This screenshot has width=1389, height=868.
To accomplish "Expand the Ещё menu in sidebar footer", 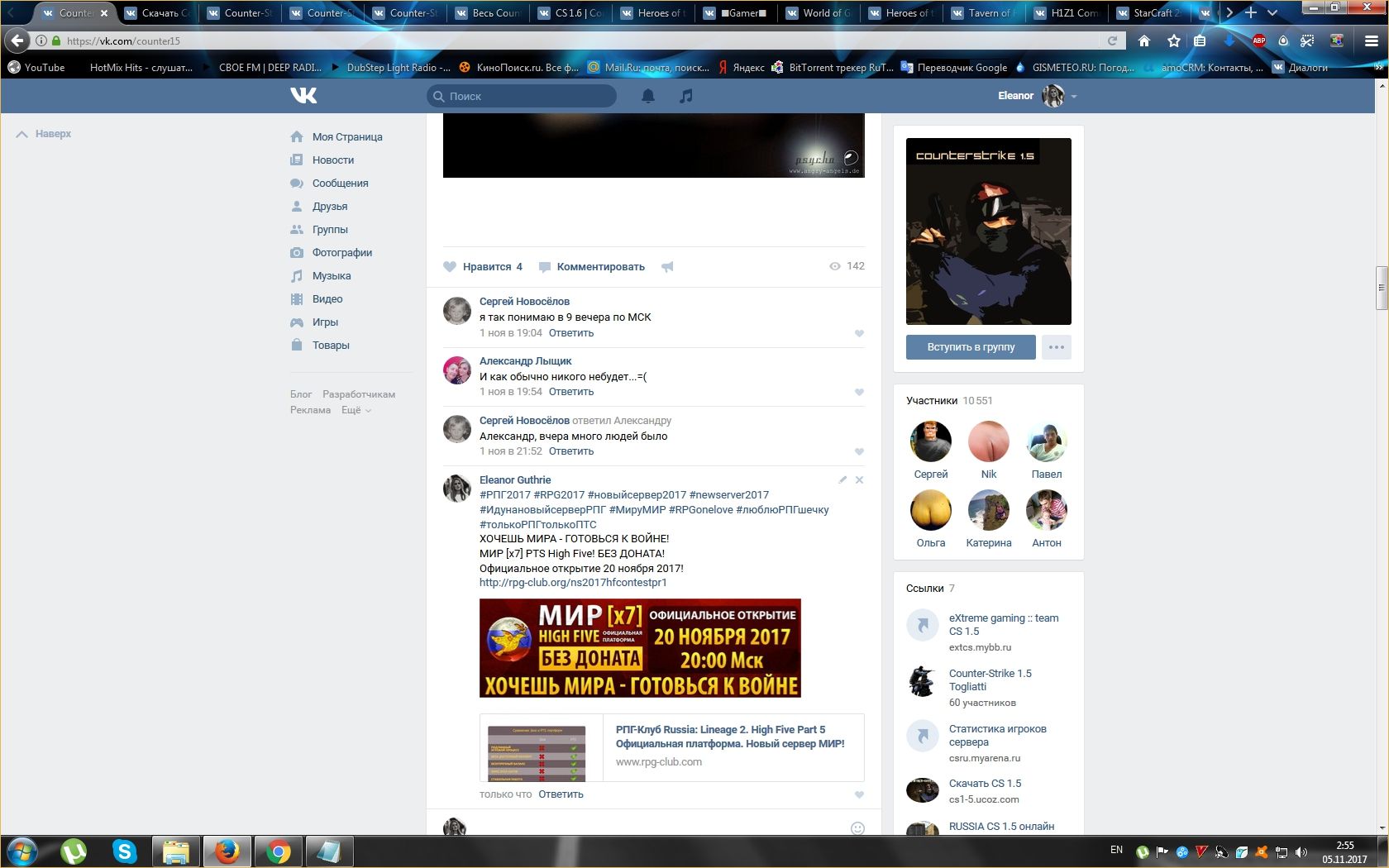I will pos(356,410).
